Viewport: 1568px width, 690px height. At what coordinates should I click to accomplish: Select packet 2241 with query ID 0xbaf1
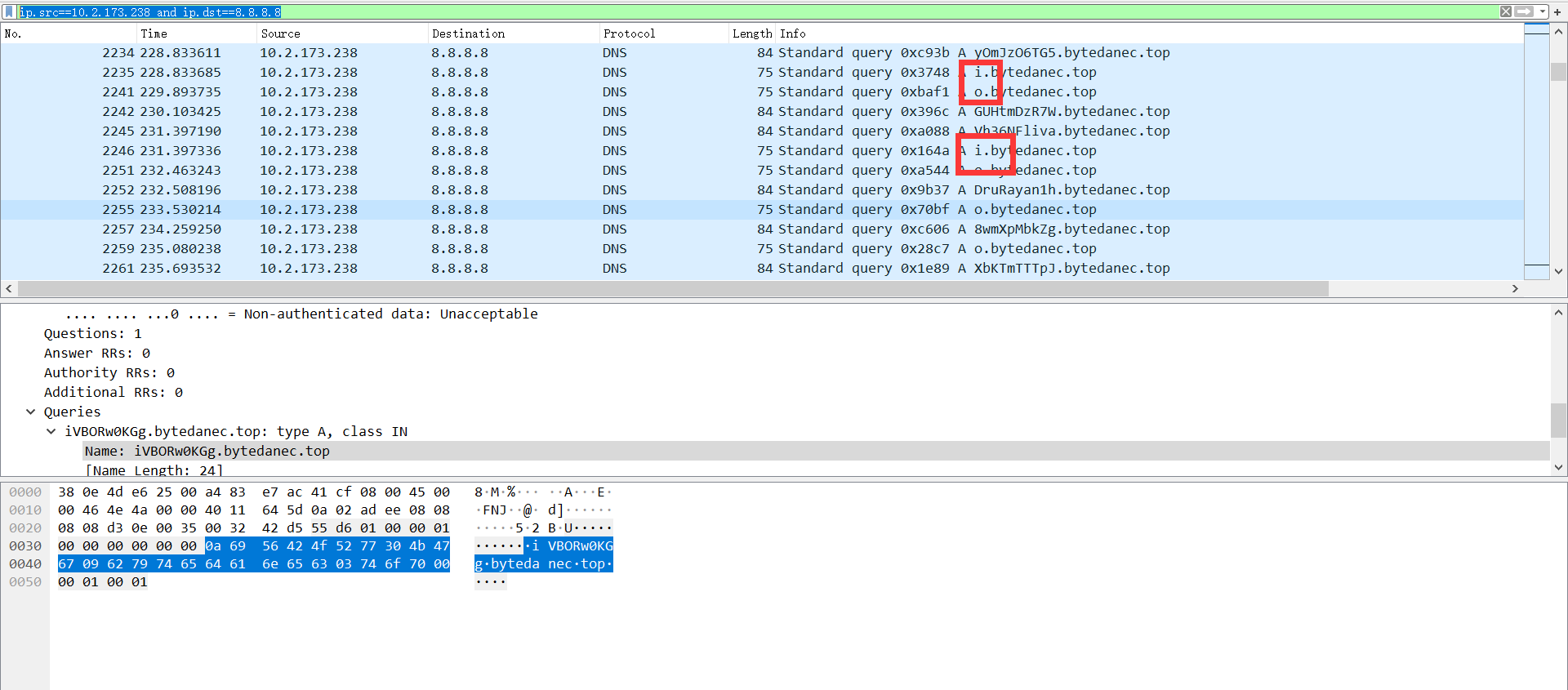(761, 91)
